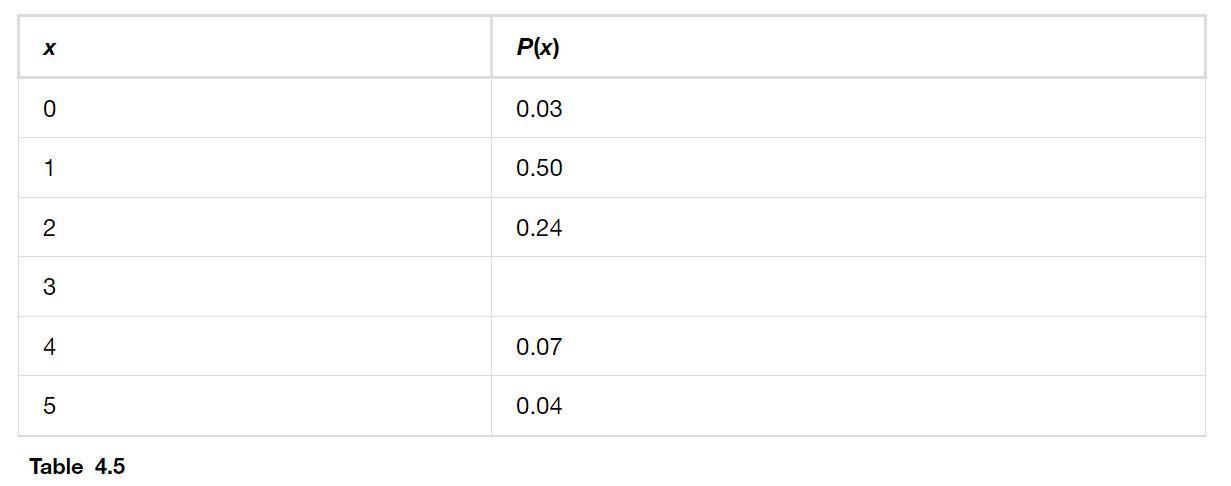This screenshot has width=1231, height=486.
Task: Click the digit 24 in row two
Action: [551, 228]
